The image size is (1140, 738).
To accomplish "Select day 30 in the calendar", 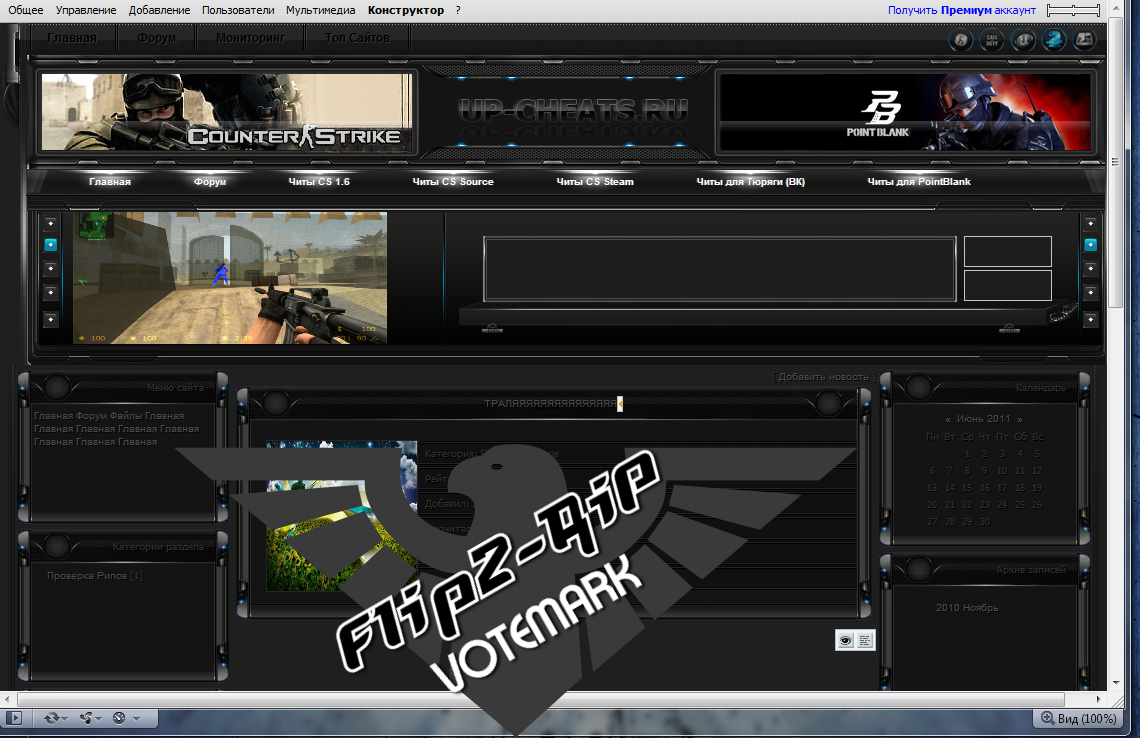I will (984, 521).
